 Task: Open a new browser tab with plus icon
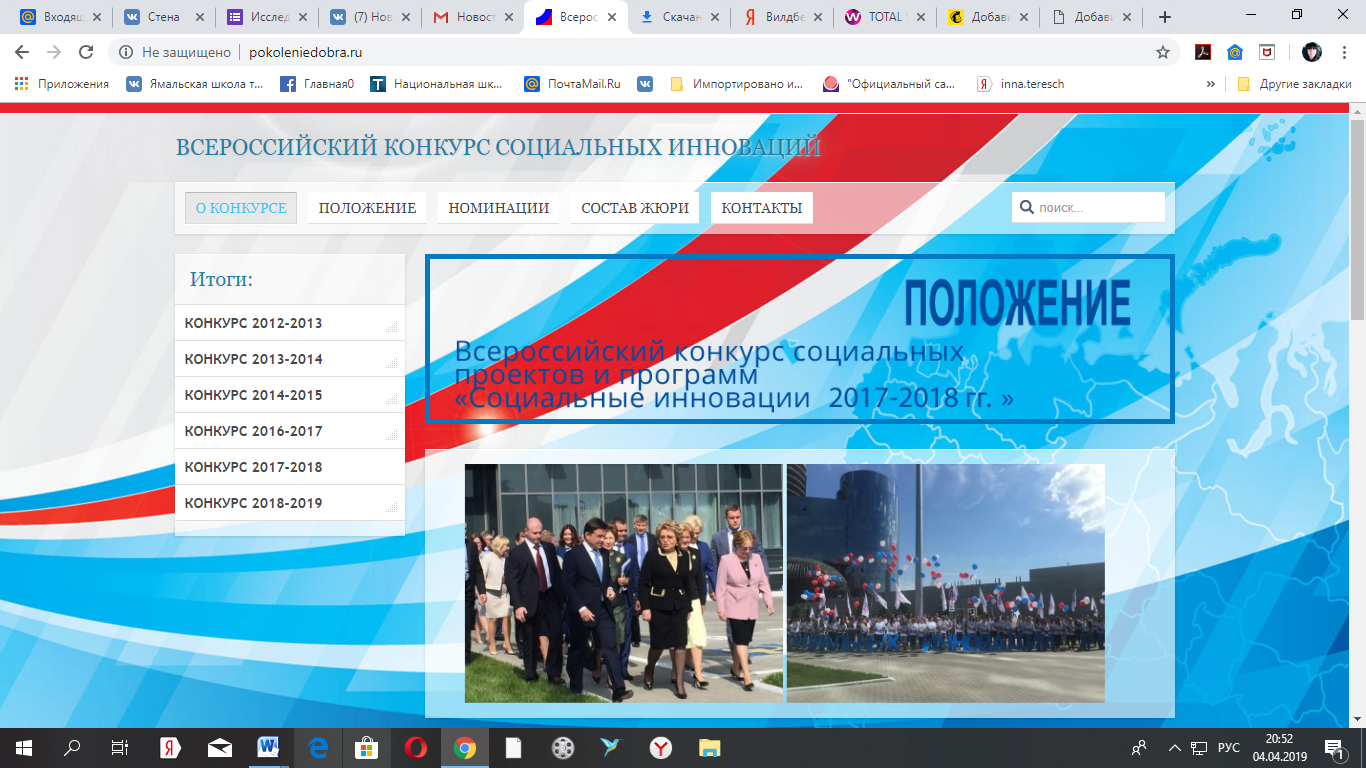(1164, 17)
